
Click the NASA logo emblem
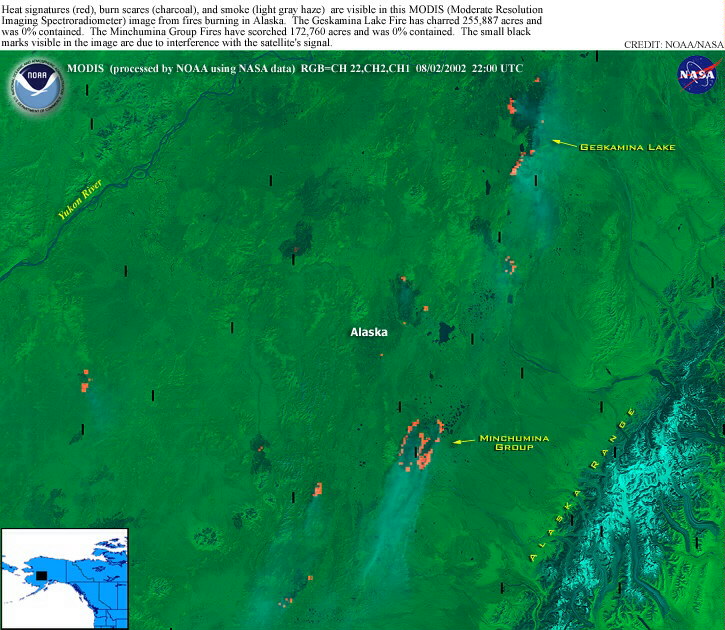click(x=697, y=75)
